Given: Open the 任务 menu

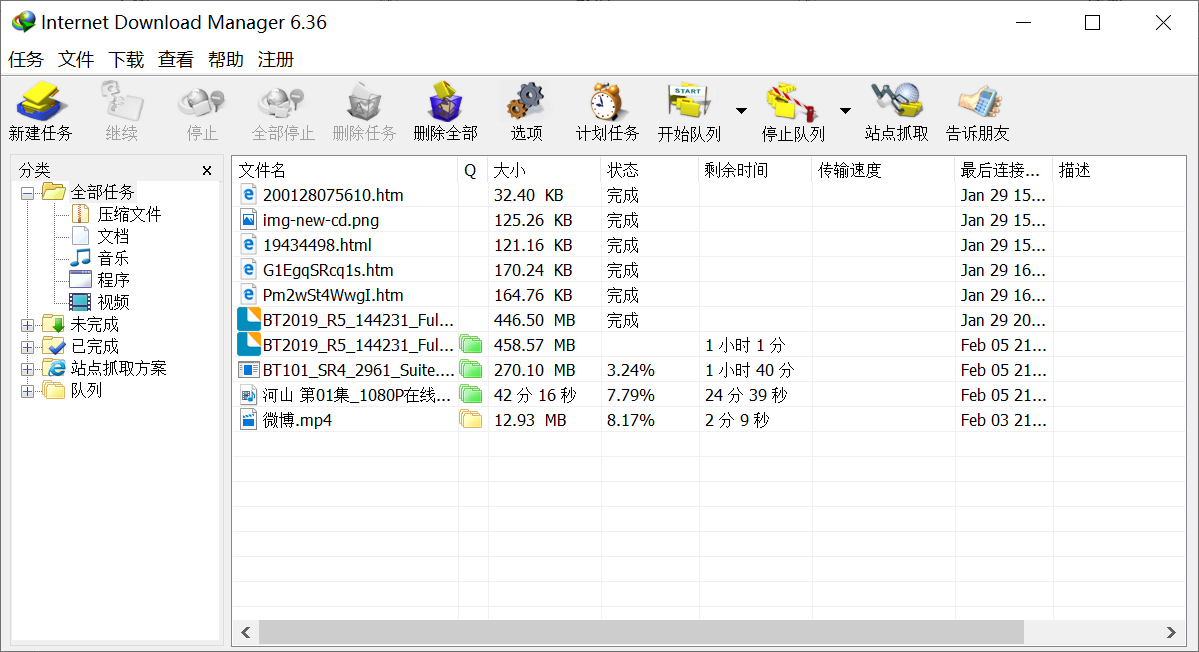Looking at the screenshot, I should tap(26, 60).
